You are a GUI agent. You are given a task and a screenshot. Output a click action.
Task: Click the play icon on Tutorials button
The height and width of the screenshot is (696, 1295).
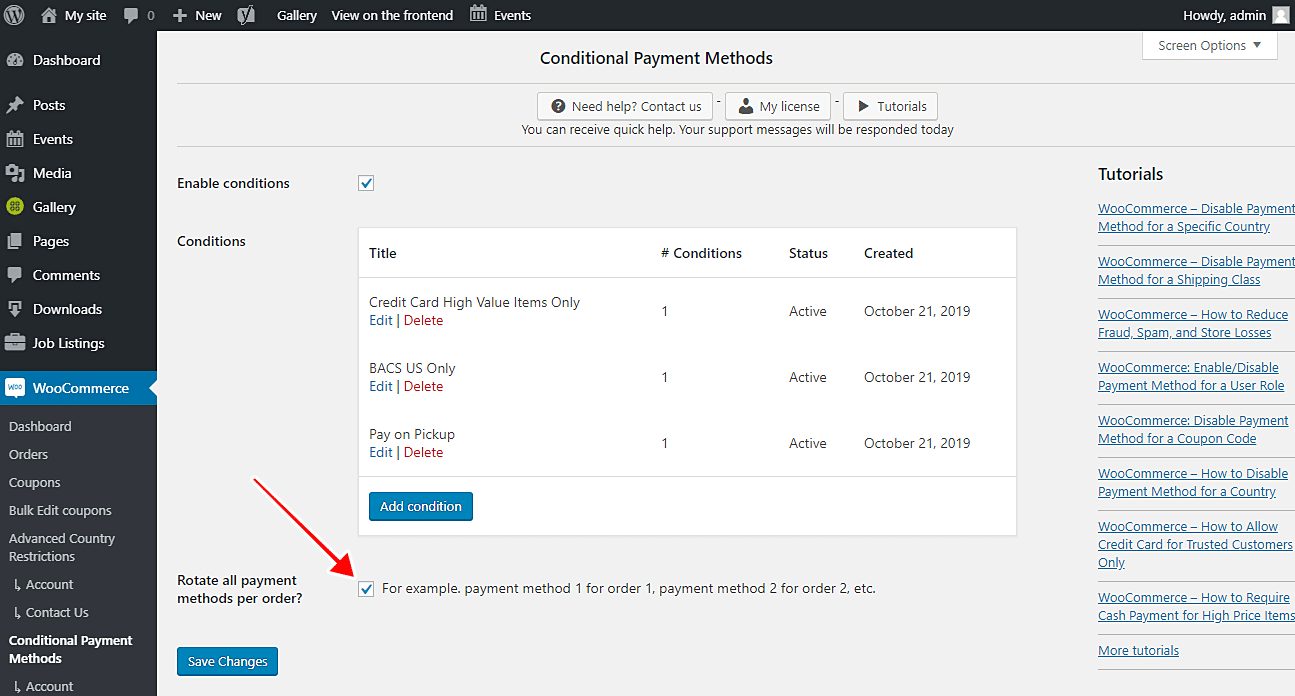pyautogui.click(x=863, y=106)
